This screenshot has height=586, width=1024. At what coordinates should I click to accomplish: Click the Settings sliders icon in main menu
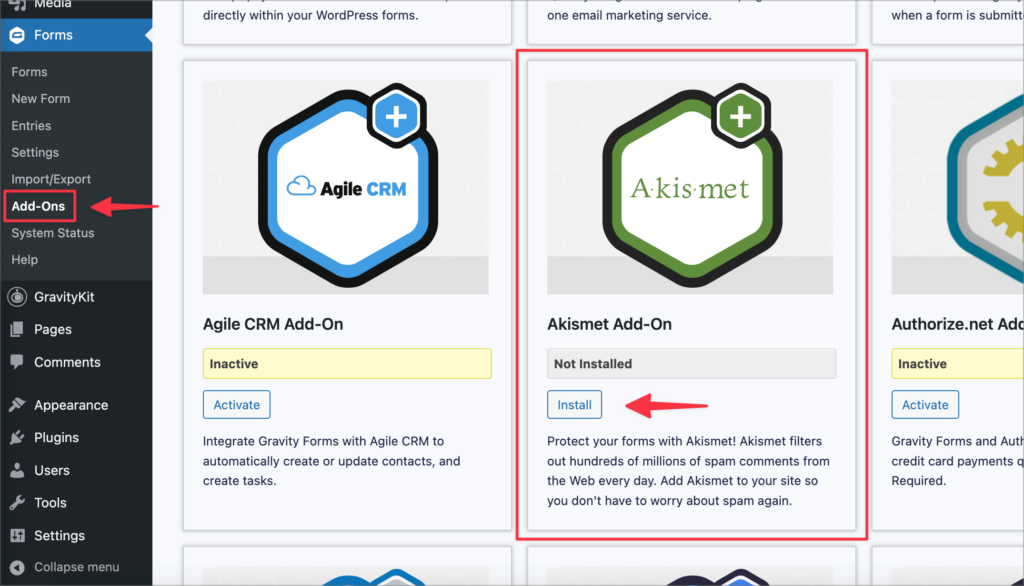coord(17,536)
